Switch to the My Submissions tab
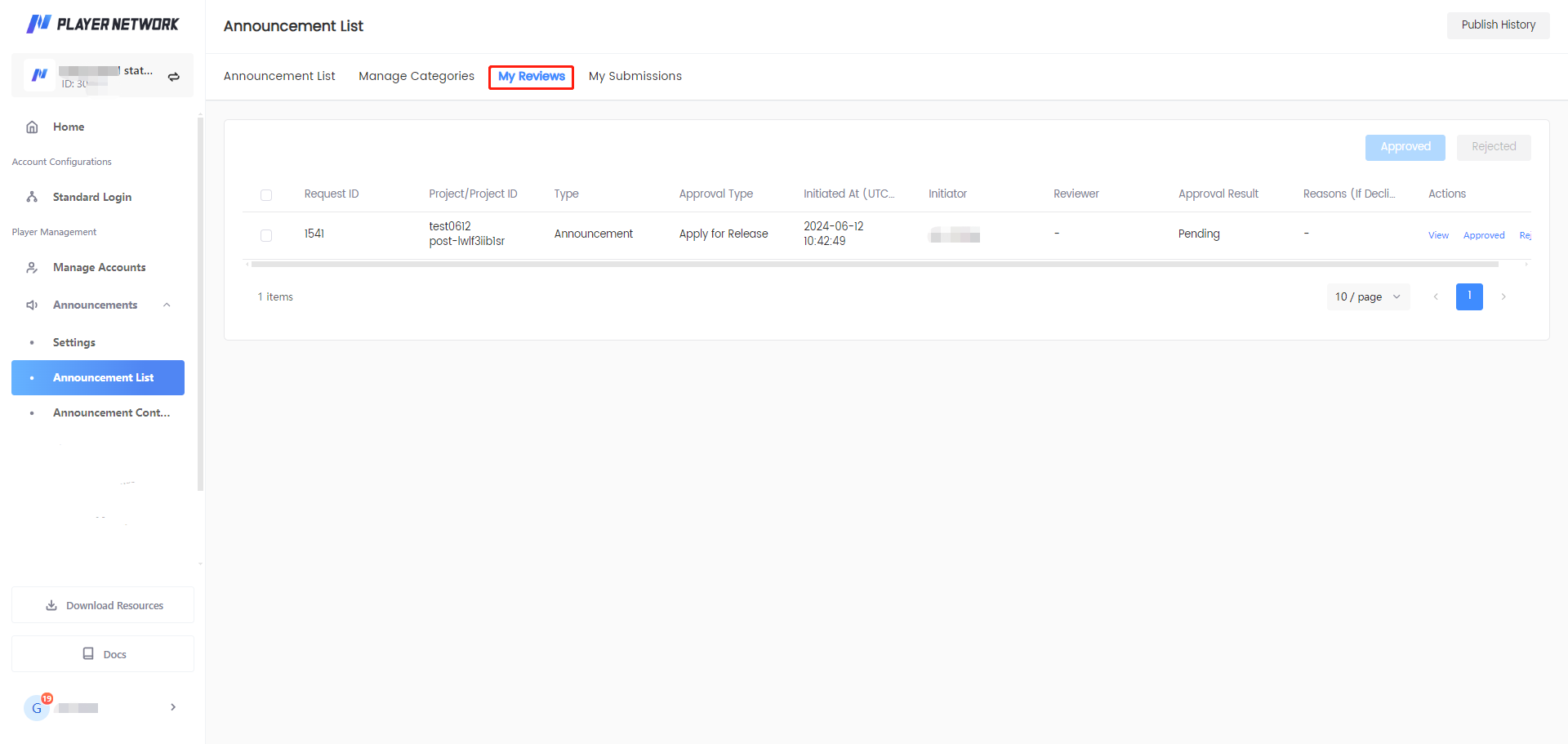 (x=635, y=77)
